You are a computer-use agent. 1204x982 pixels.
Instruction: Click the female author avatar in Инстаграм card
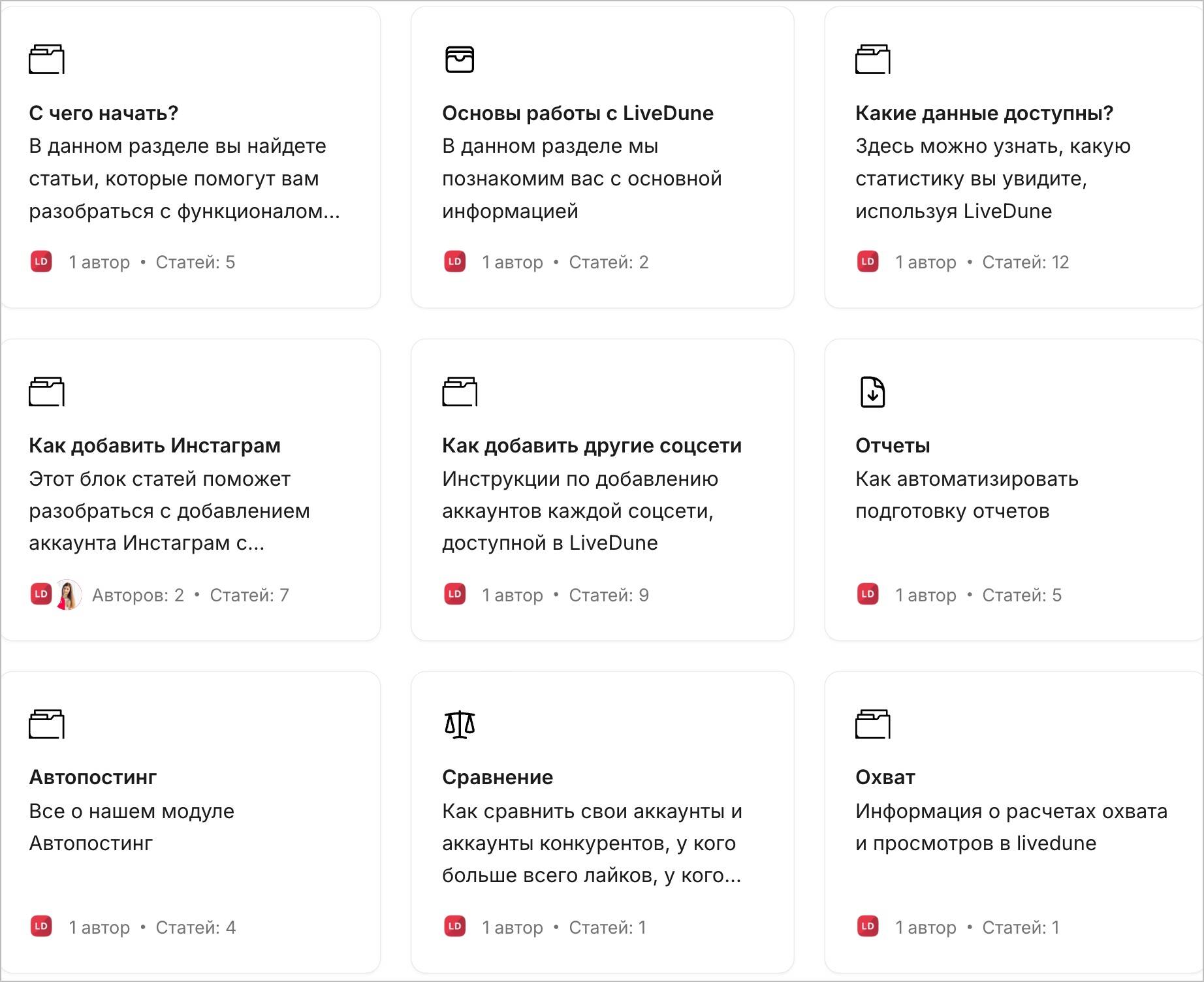point(68,594)
